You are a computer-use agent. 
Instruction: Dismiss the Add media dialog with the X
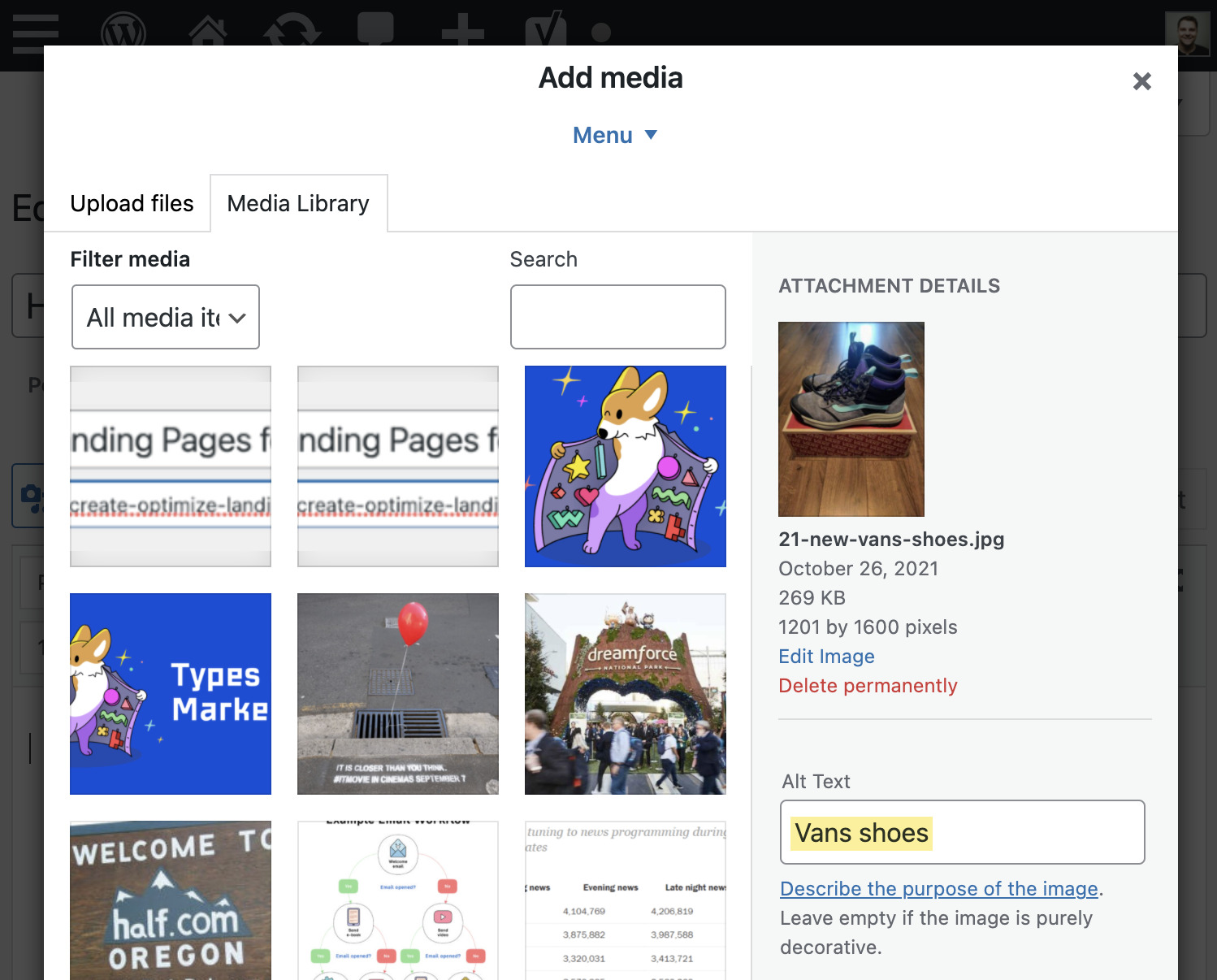coord(1141,81)
